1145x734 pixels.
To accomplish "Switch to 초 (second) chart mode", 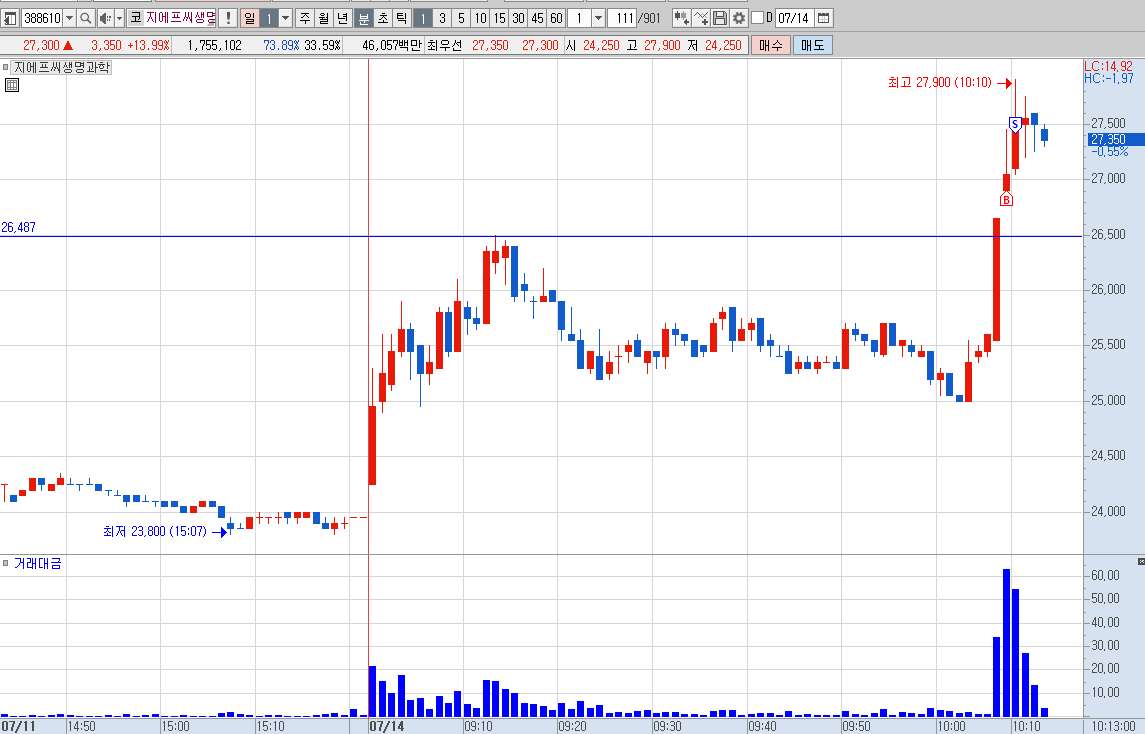I will (383, 18).
